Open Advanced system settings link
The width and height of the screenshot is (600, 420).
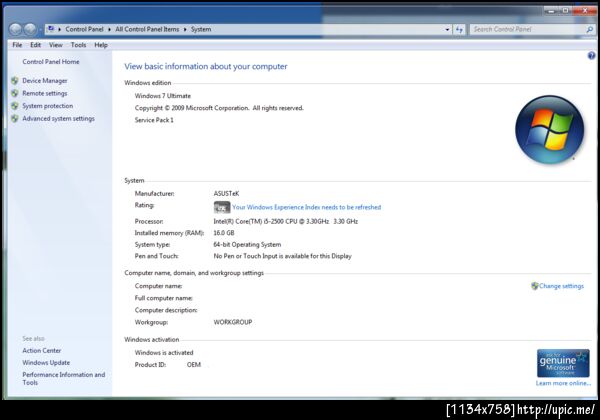(58, 119)
